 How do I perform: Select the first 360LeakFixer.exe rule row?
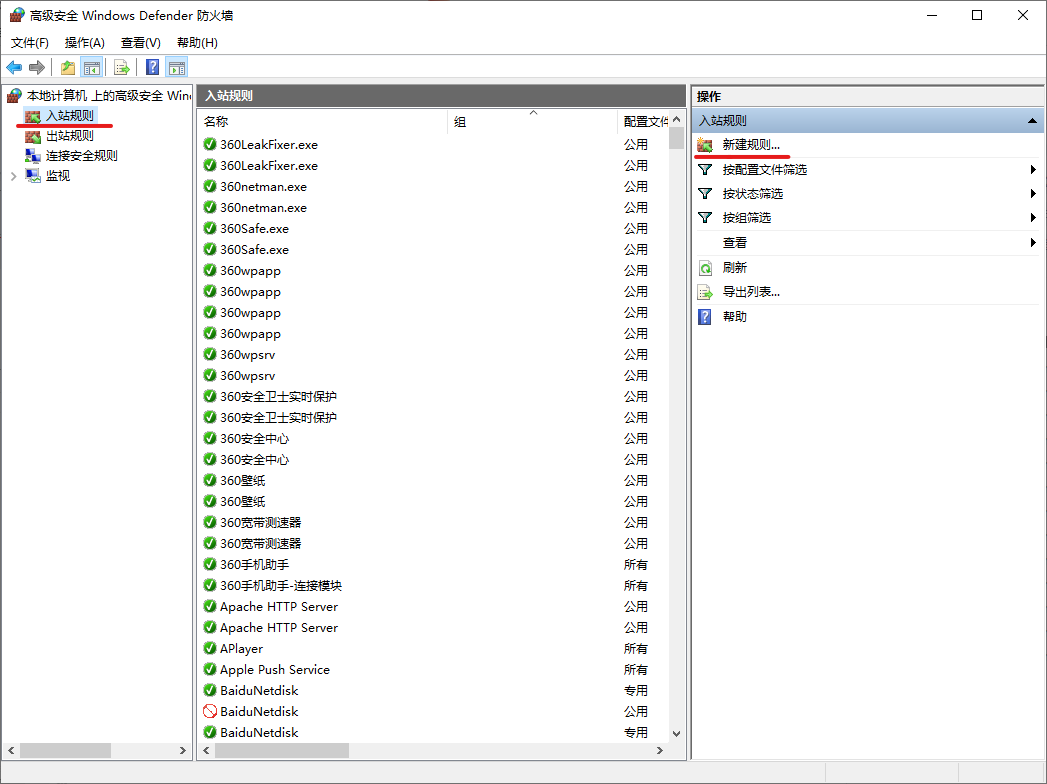pos(434,144)
